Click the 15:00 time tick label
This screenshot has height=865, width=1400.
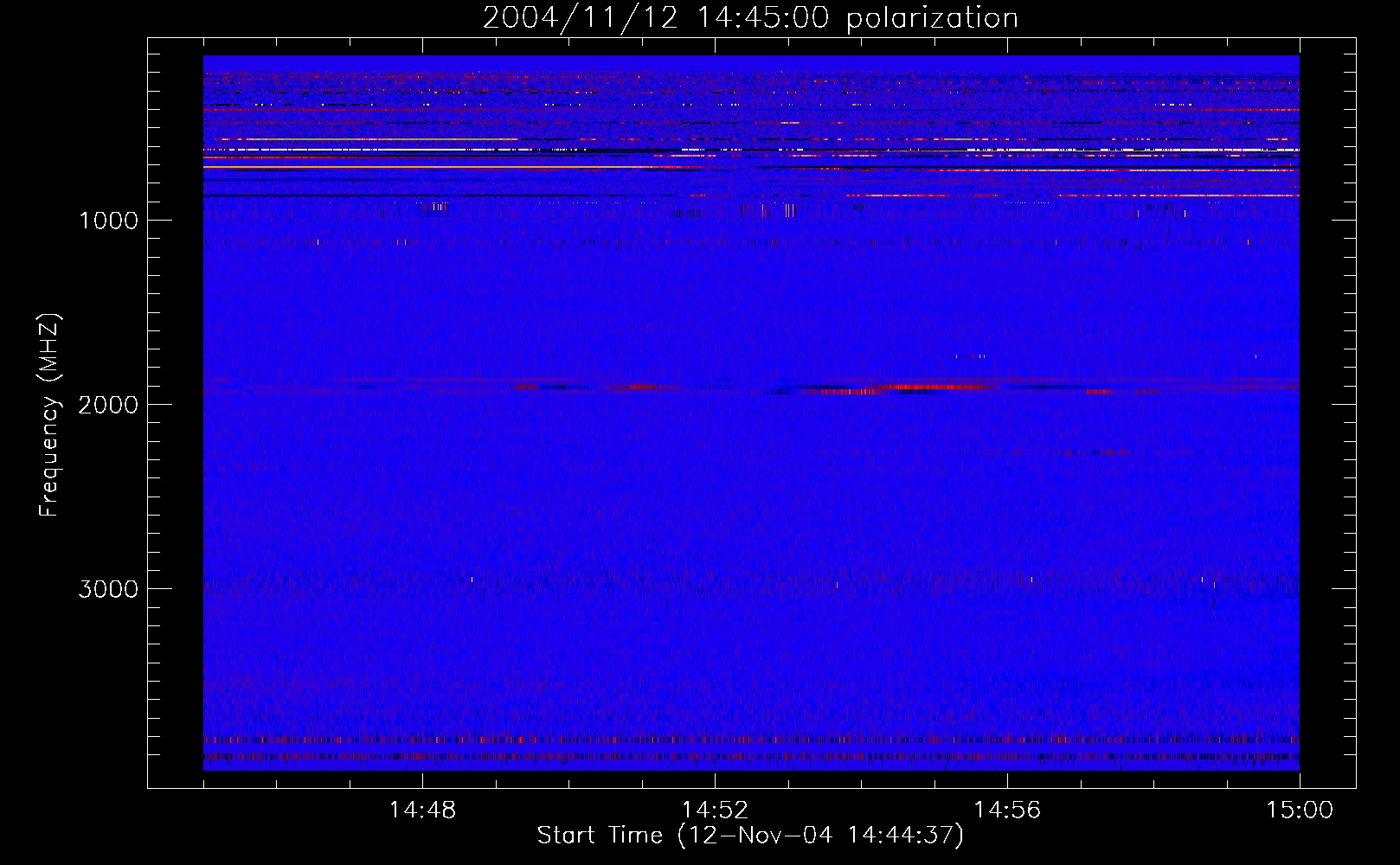pyautogui.click(x=1300, y=811)
